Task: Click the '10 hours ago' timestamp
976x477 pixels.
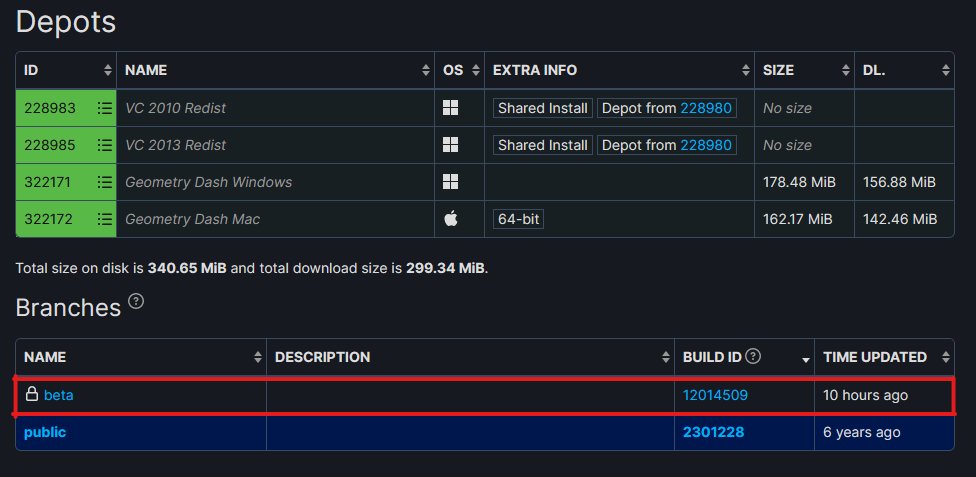Action: tap(865, 395)
